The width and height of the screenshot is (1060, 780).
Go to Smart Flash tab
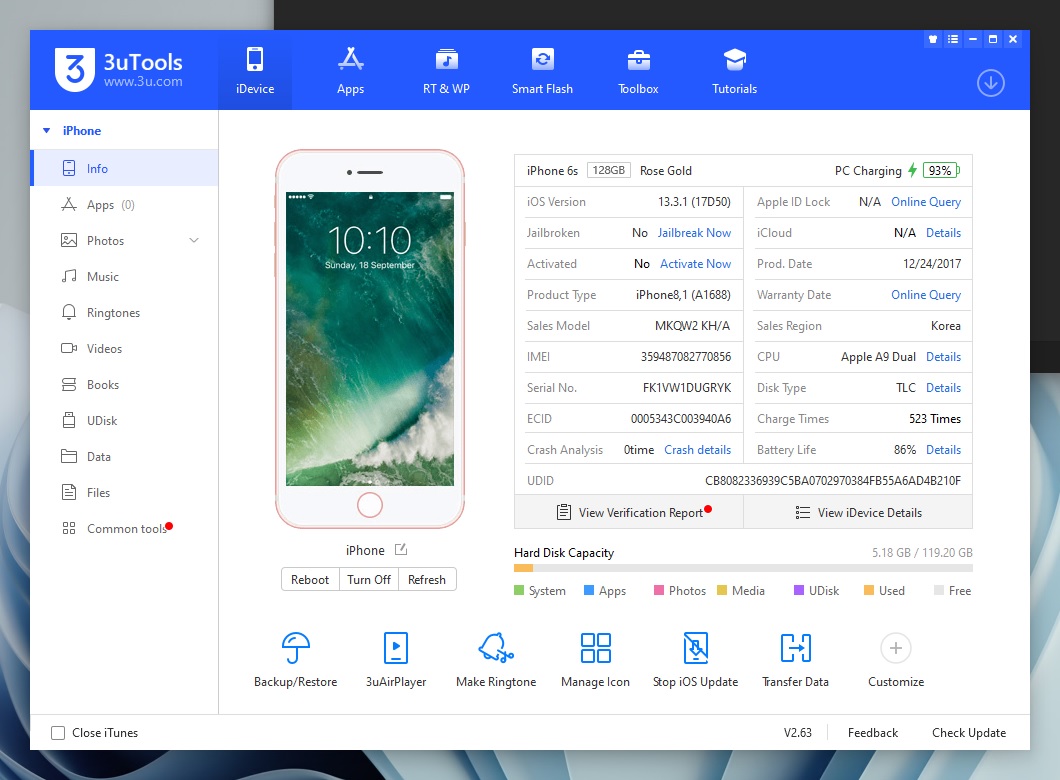tap(542, 70)
